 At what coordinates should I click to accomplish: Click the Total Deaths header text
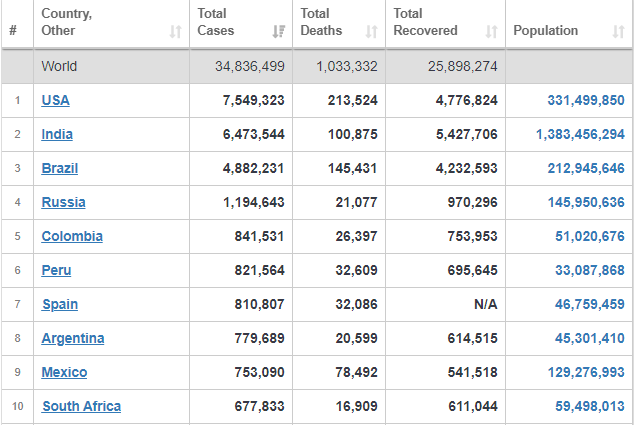[x=321, y=22]
